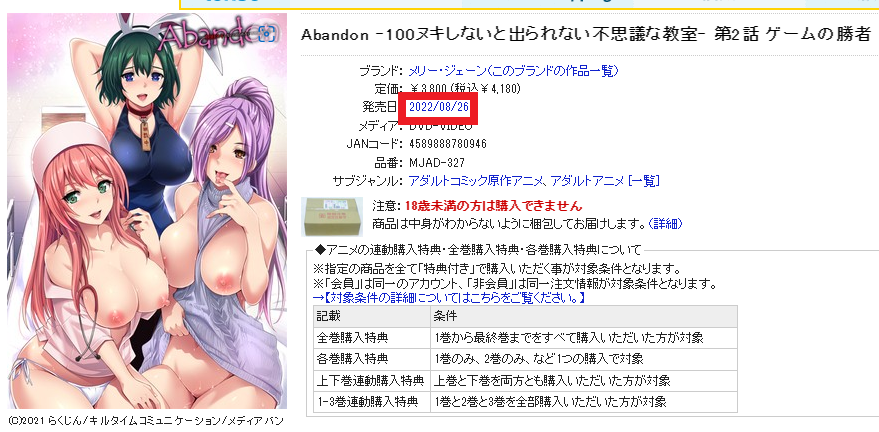The height and width of the screenshot is (432, 879).
Task: Click the red 18歳未満 purchase warning text
Action: click(493, 206)
